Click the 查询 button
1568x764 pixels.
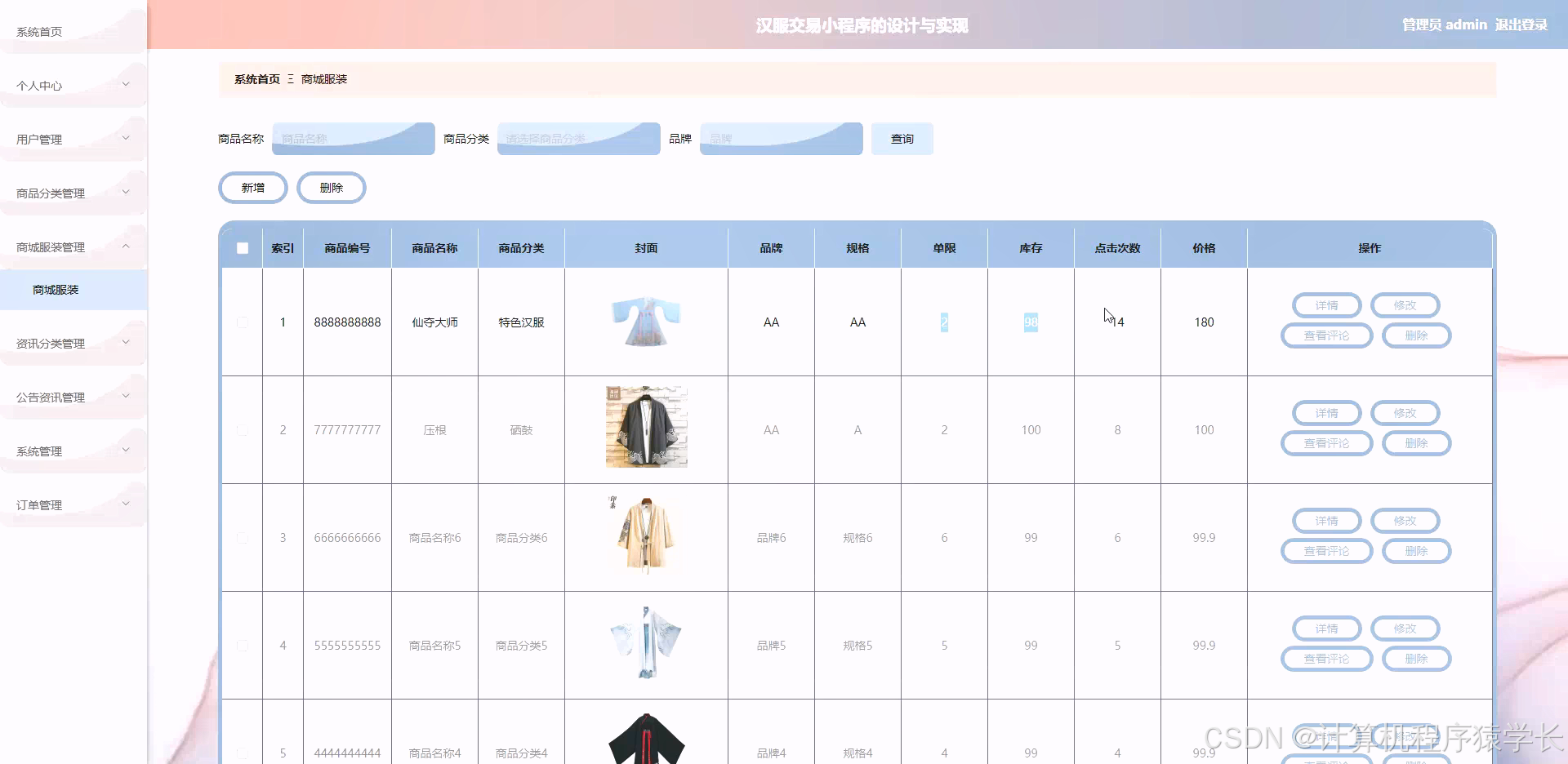point(902,139)
